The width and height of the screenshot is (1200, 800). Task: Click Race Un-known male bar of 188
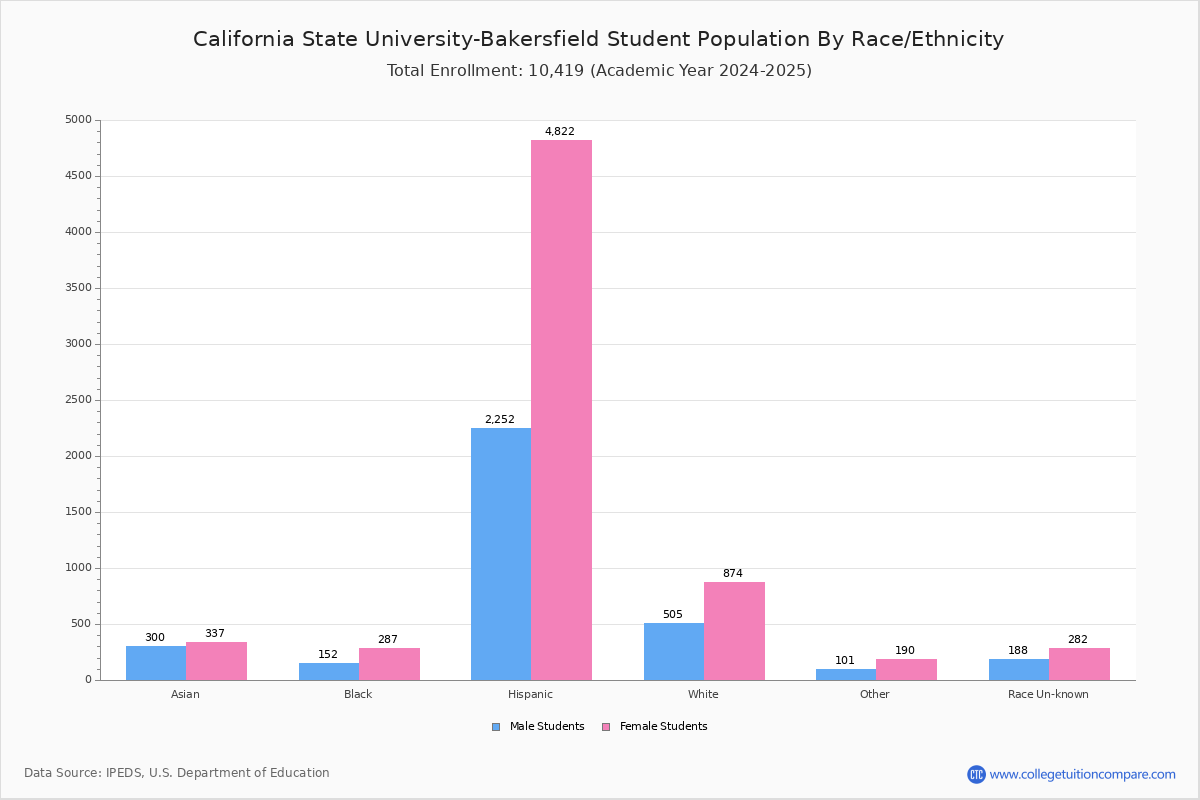click(x=1019, y=670)
